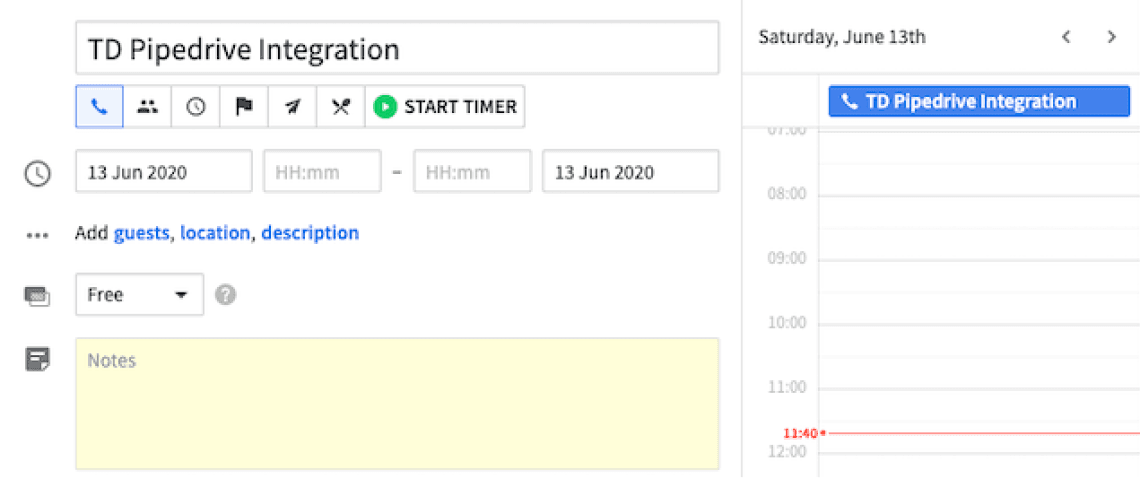Click the guests link
Screen dimensions: 1140x478
[143, 233]
